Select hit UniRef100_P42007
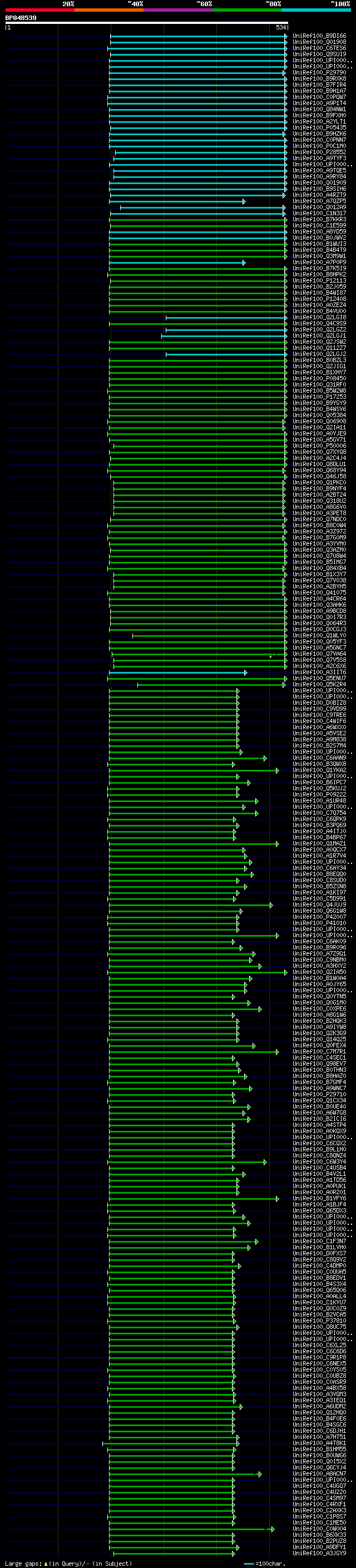Viewport: 356px width, 1568px height. point(319,917)
